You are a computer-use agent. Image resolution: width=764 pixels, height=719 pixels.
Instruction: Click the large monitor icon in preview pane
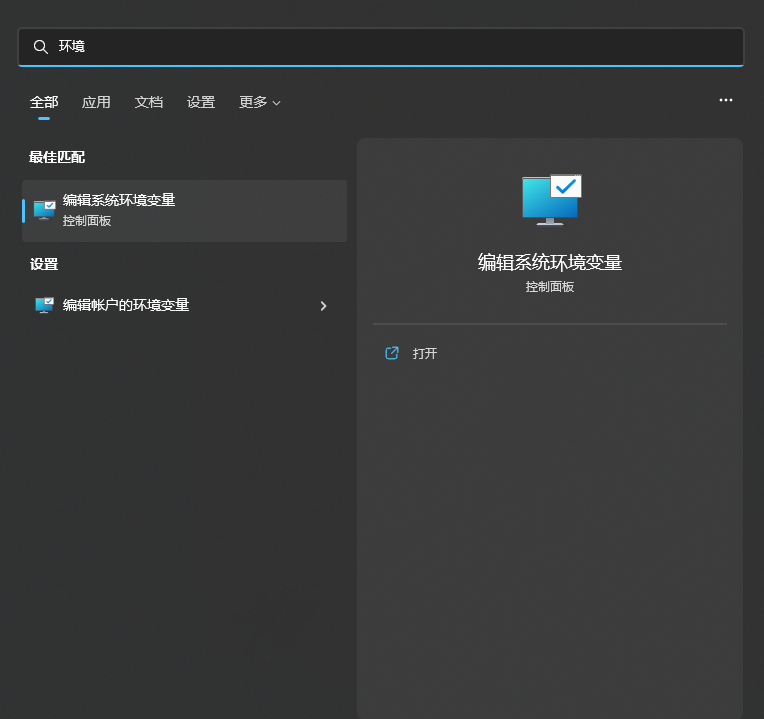[x=550, y=199]
